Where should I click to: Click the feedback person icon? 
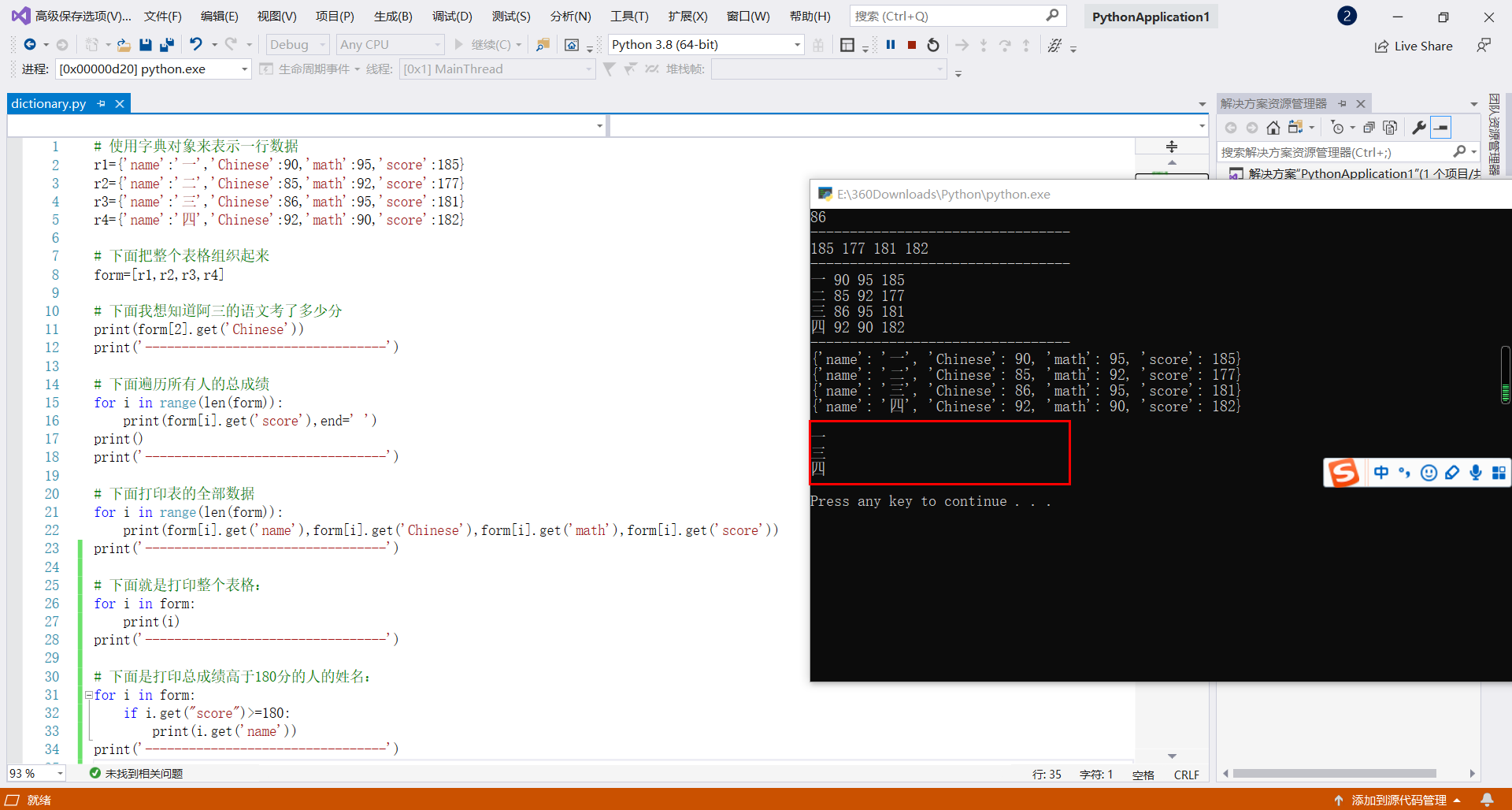tap(1484, 46)
